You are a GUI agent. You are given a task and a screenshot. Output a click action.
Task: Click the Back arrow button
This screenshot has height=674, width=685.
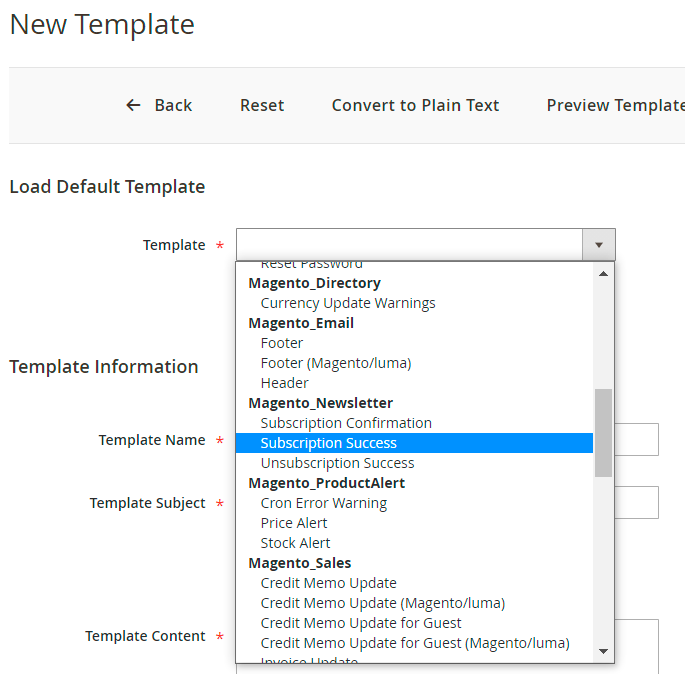click(158, 105)
